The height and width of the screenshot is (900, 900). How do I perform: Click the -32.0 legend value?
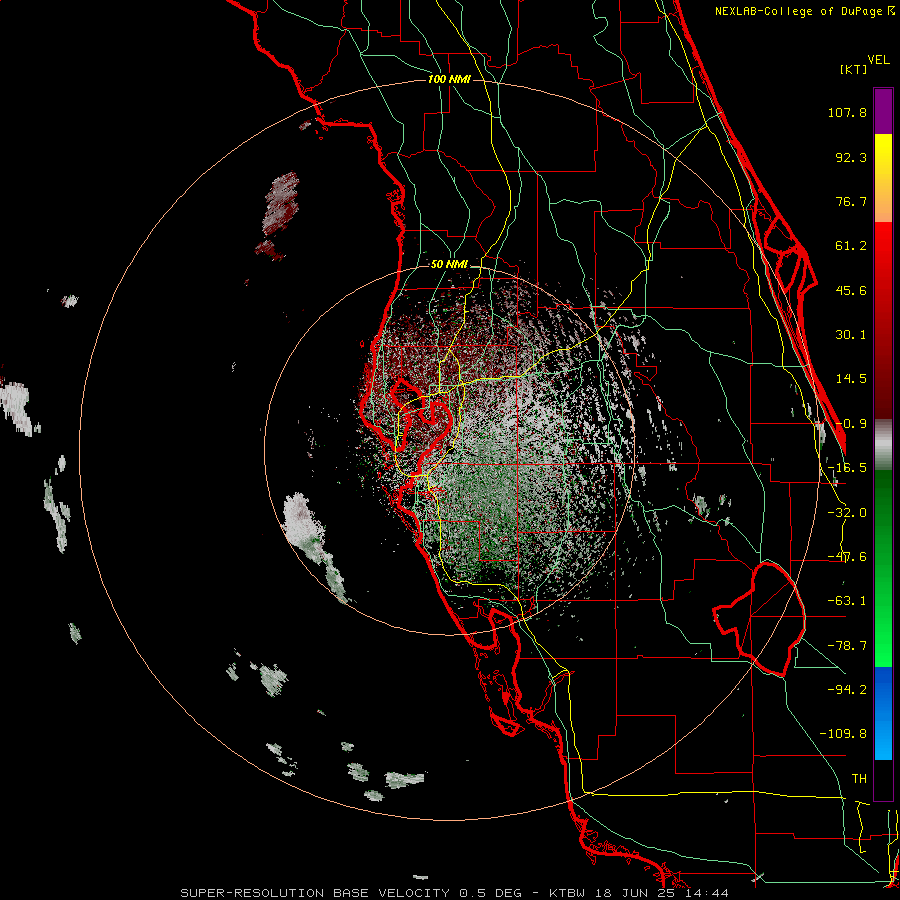(x=847, y=513)
